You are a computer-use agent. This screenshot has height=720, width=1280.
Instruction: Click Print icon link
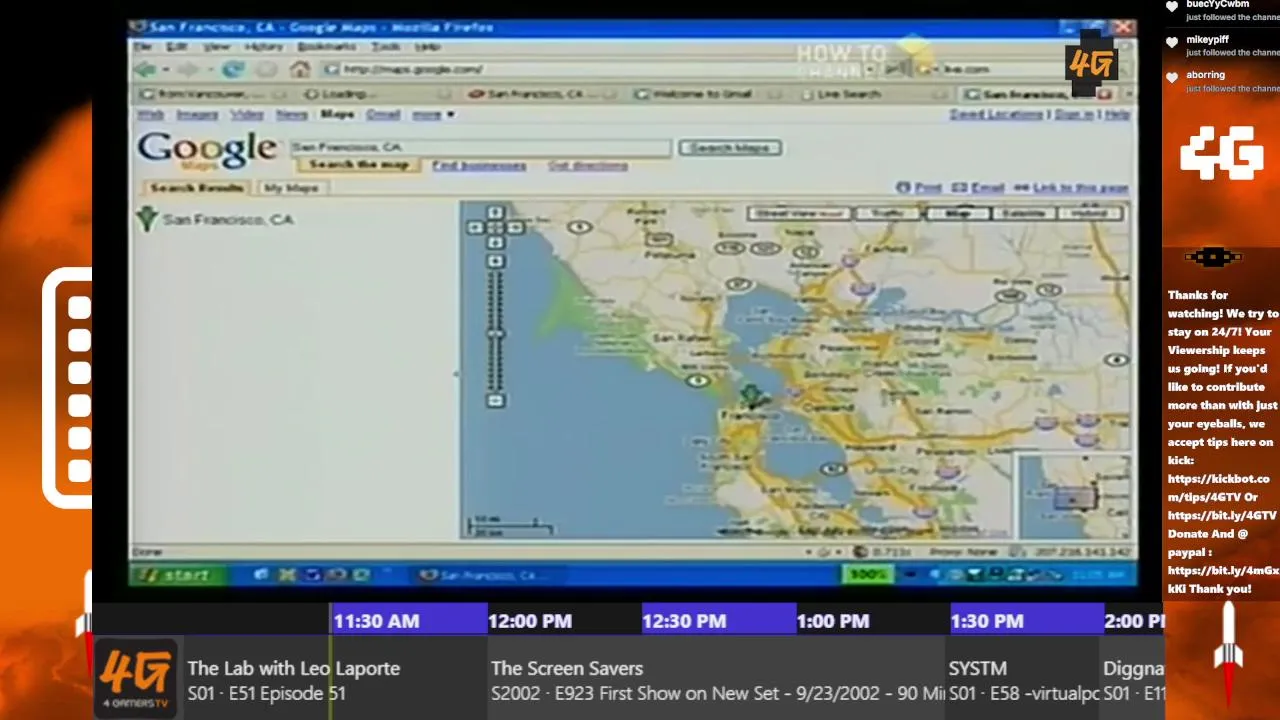(919, 187)
